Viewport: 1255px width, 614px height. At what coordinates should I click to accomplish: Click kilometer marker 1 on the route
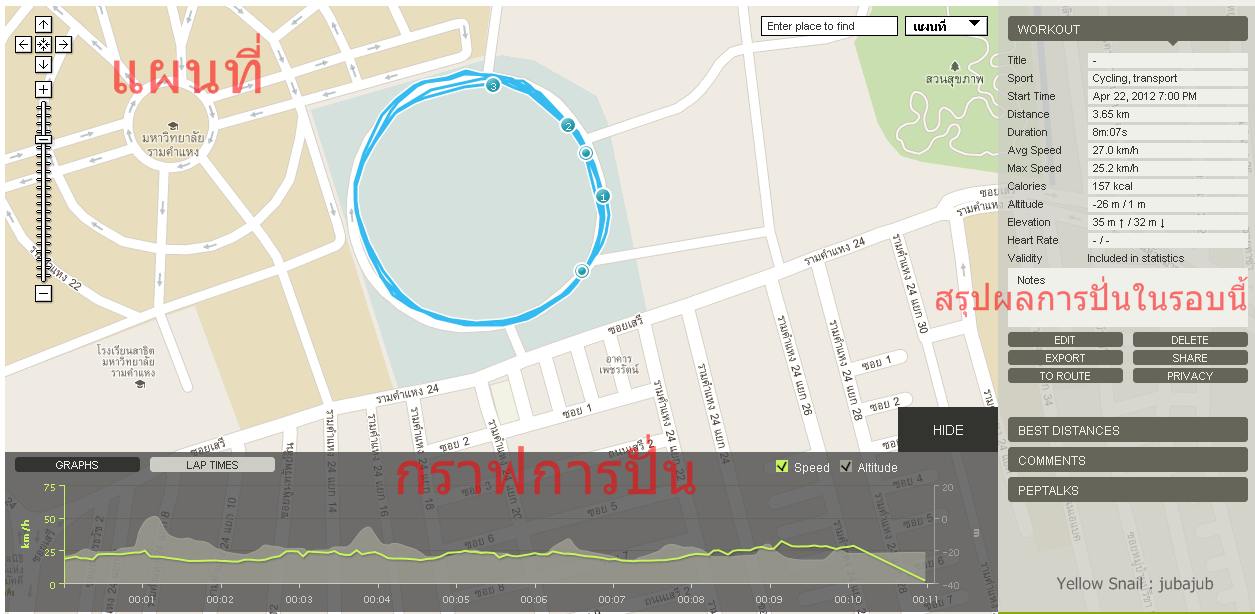[x=603, y=196]
